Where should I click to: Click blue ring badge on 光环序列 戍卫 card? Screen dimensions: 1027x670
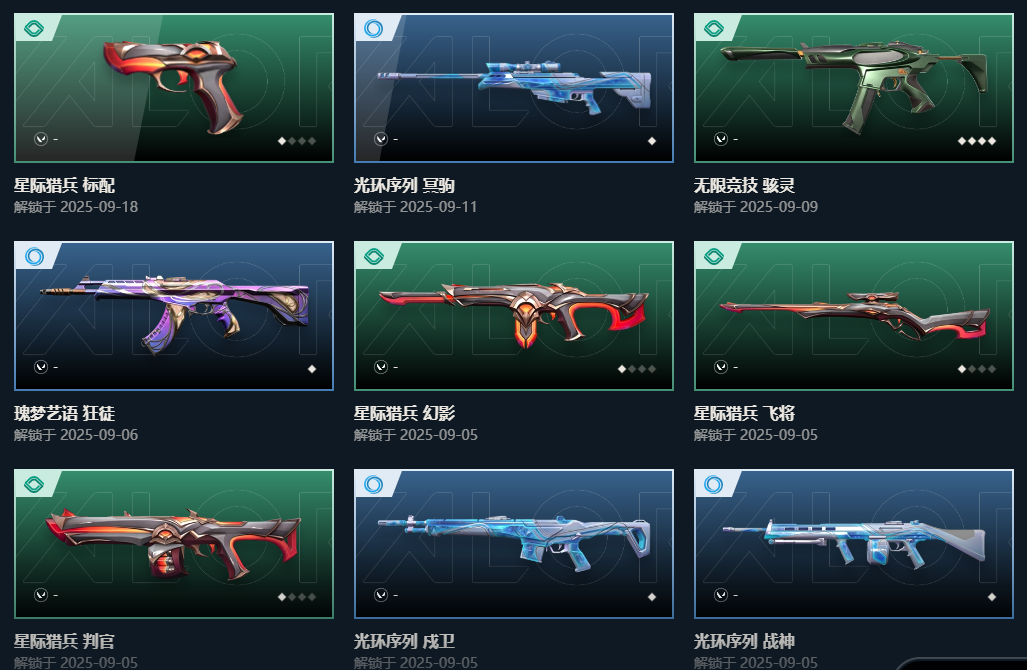click(374, 484)
